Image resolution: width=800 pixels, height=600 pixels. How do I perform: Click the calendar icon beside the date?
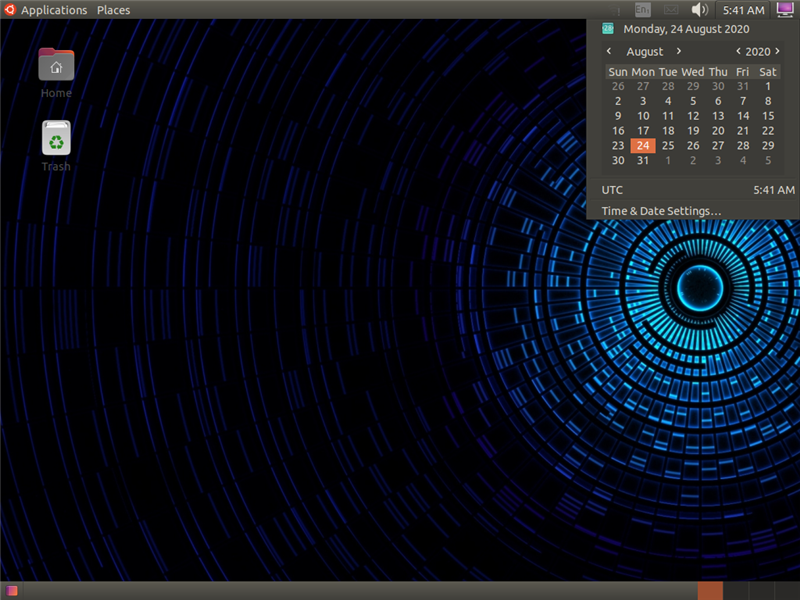[x=608, y=29]
